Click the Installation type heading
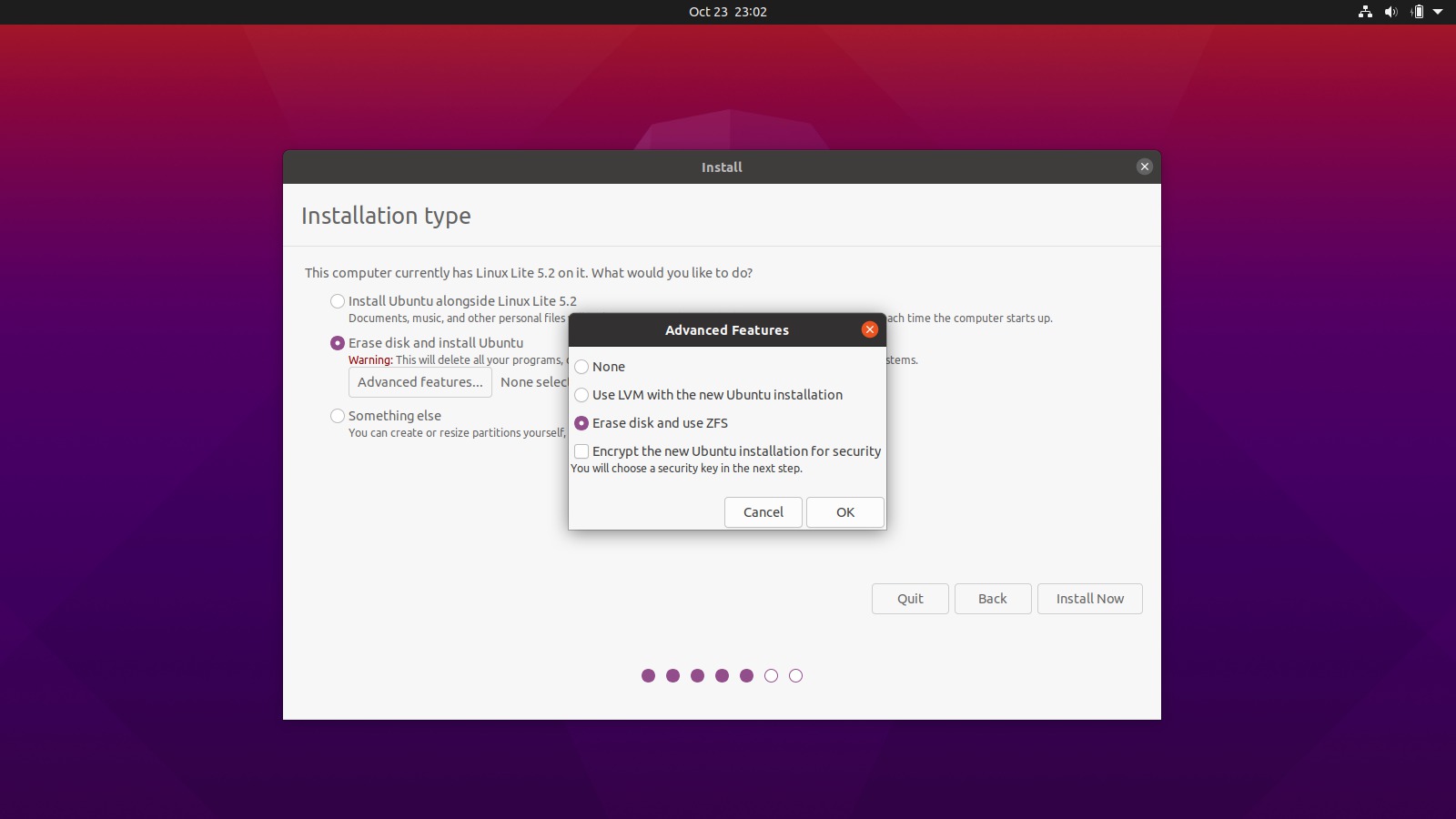This screenshot has height=819, width=1456. 386,216
